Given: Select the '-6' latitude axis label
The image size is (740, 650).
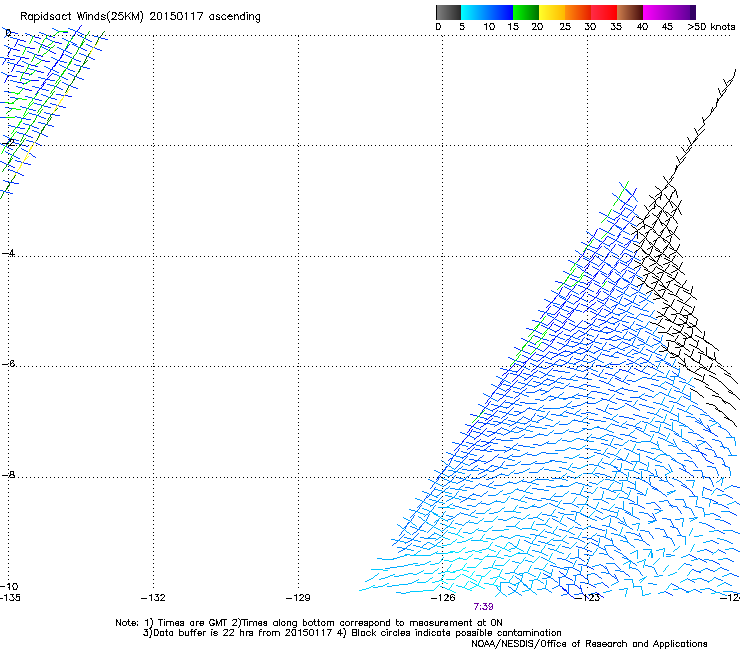Looking at the screenshot, I should pyautogui.click(x=8, y=363).
